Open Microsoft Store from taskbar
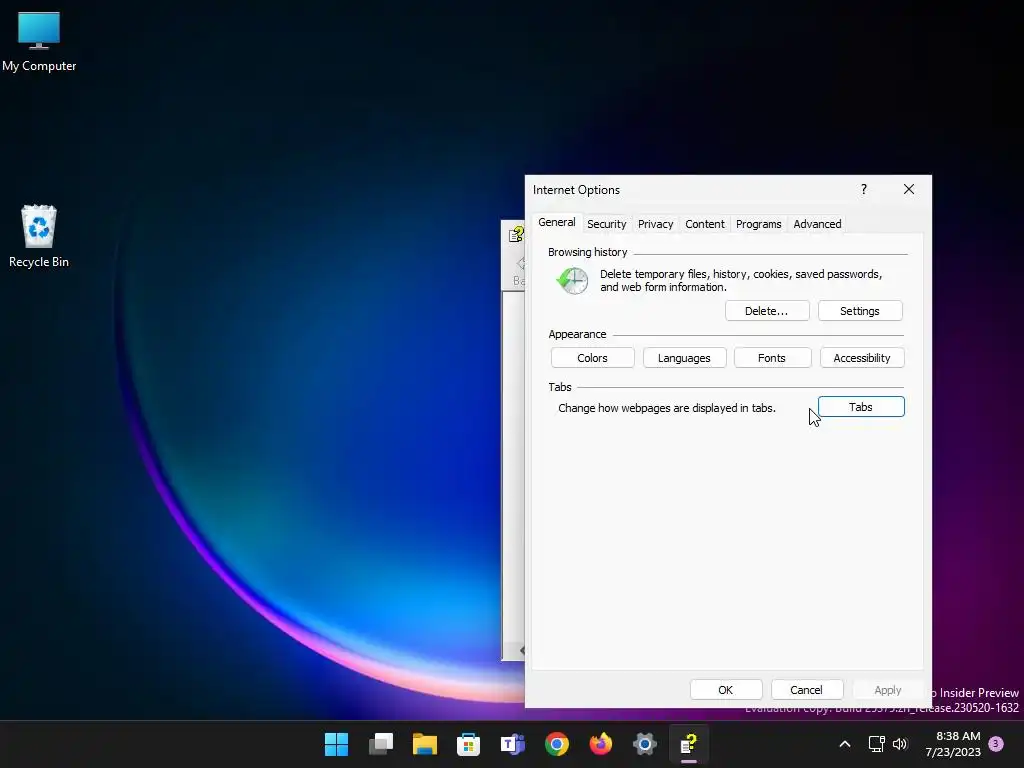 pyautogui.click(x=468, y=744)
